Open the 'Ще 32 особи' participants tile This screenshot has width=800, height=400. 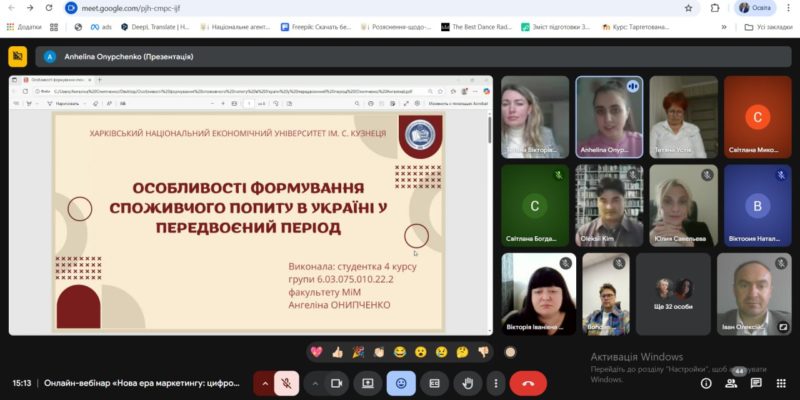pyautogui.click(x=673, y=293)
